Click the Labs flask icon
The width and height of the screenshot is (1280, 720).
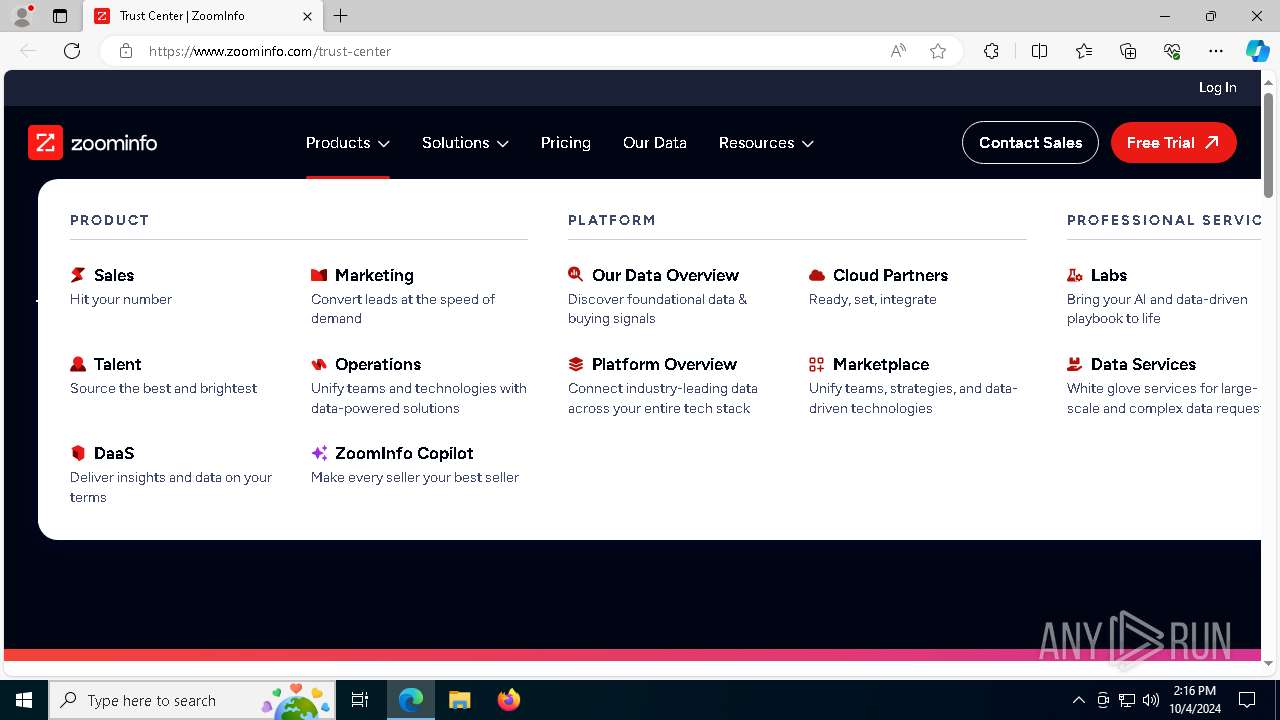(x=1075, y=275)
